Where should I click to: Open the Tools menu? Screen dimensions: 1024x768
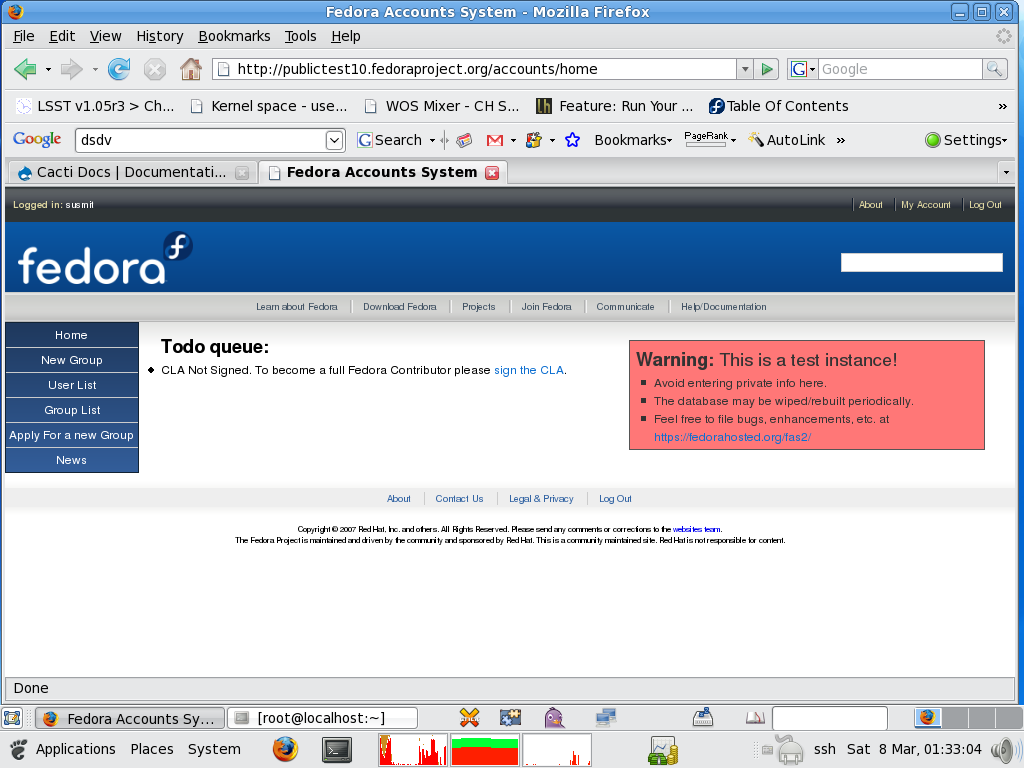[x=300, y=37]
